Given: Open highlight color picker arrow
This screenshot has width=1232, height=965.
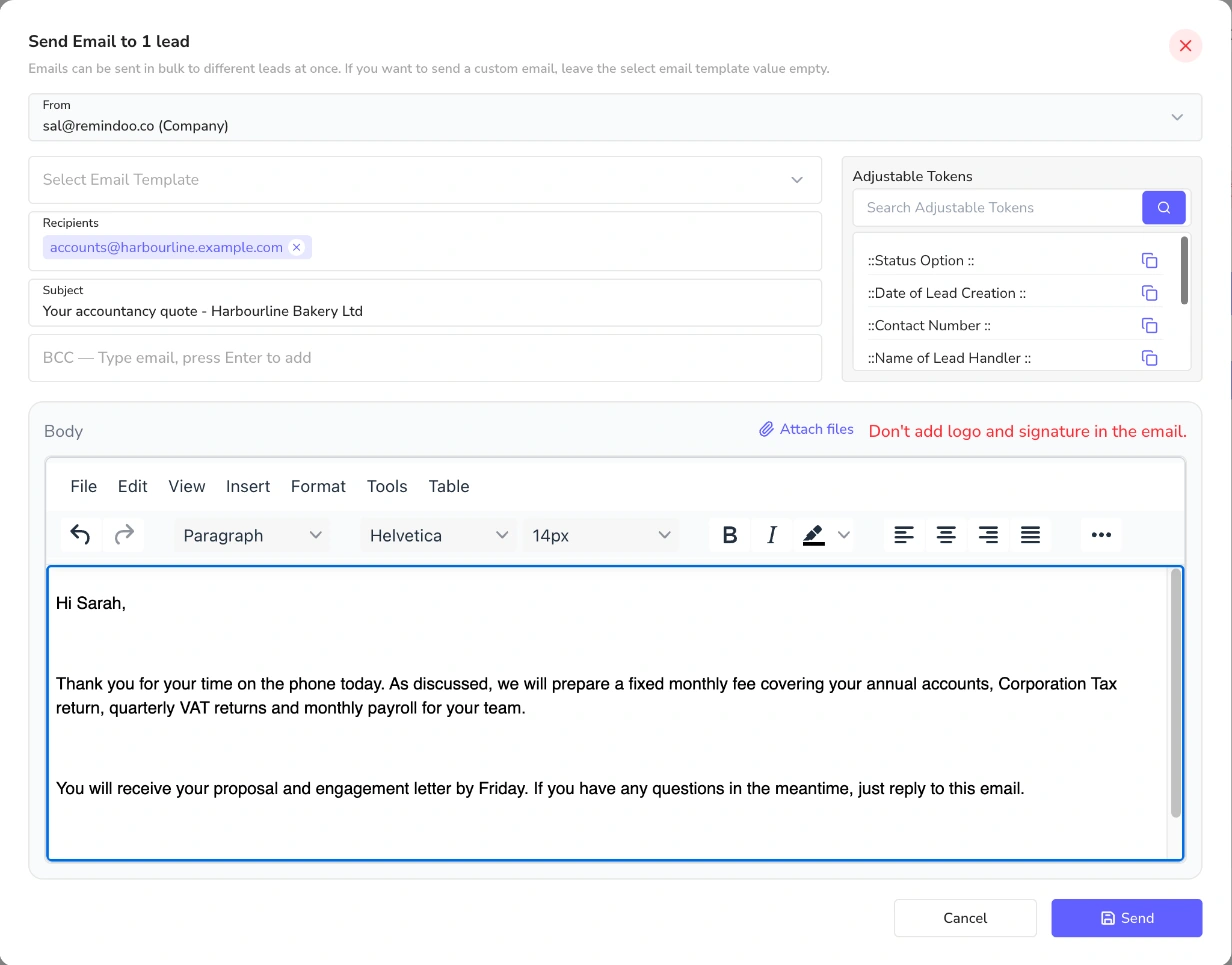Looking at the screenshot, I should click(x=844, y=535).
